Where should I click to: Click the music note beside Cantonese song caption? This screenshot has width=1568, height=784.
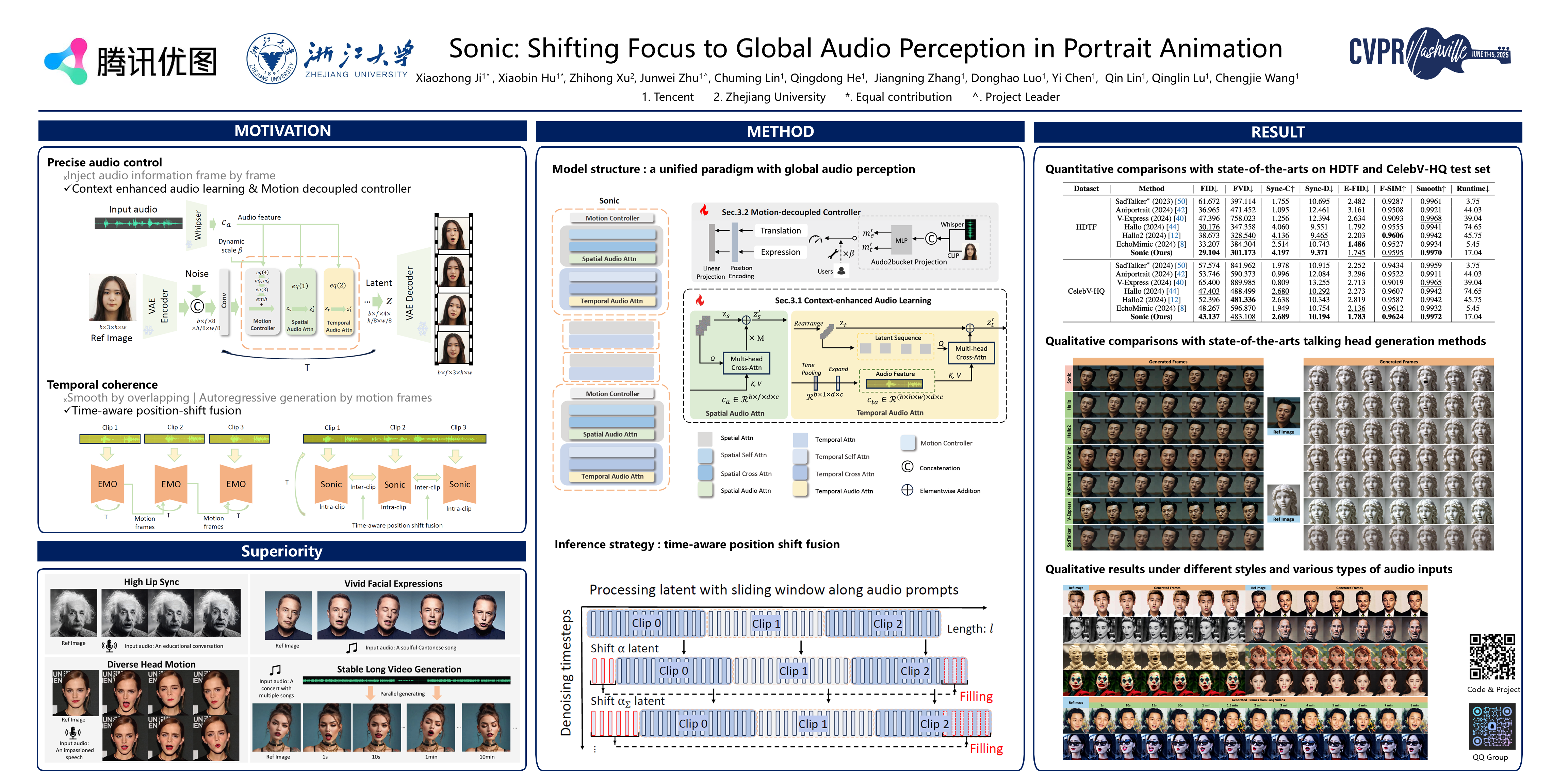(352, 648)
